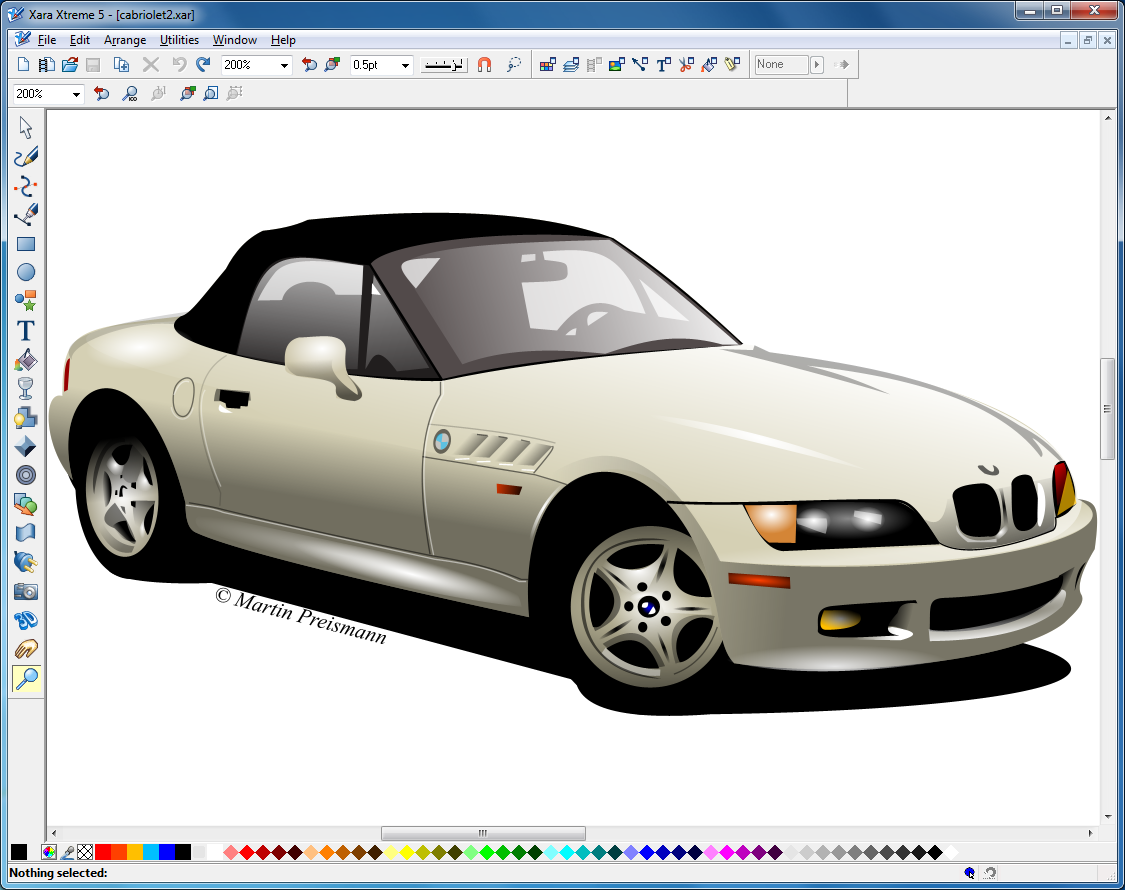This screenshot has height=890, width=1125.
Task: Open the Arrange menu
Action: [x=125, y=40]
